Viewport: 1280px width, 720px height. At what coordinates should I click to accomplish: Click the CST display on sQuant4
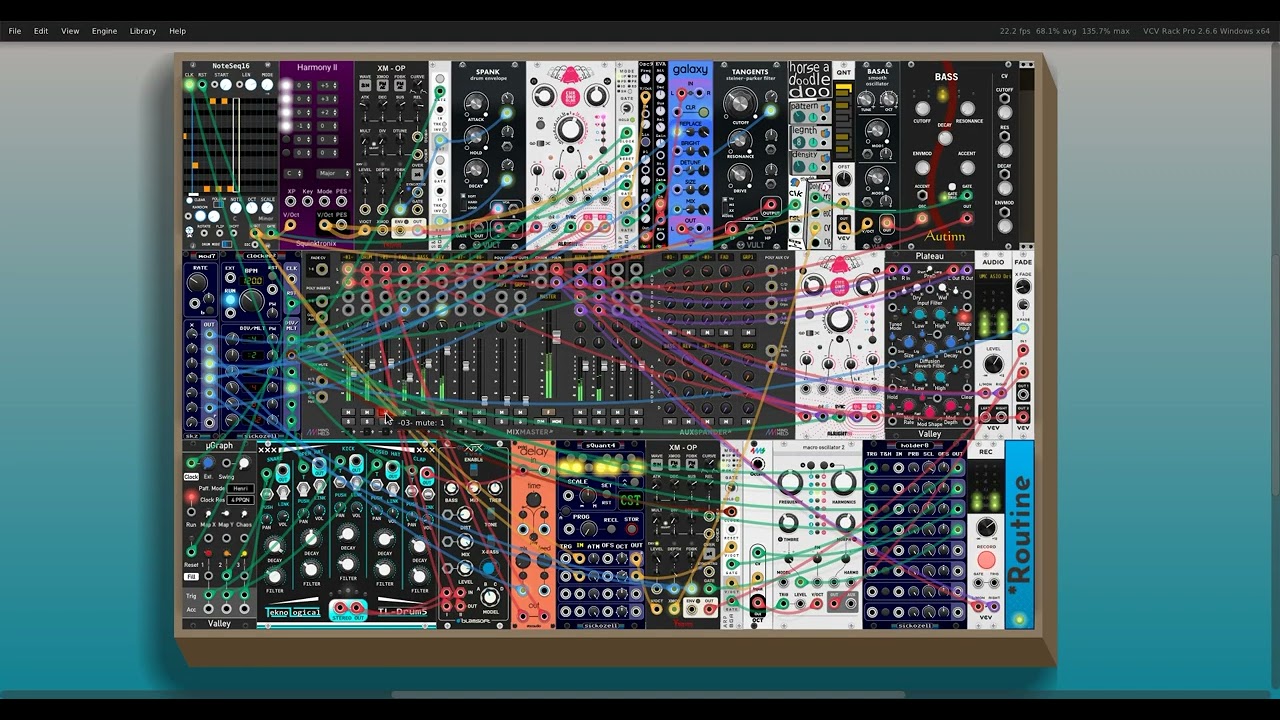[x=630, y=500]
